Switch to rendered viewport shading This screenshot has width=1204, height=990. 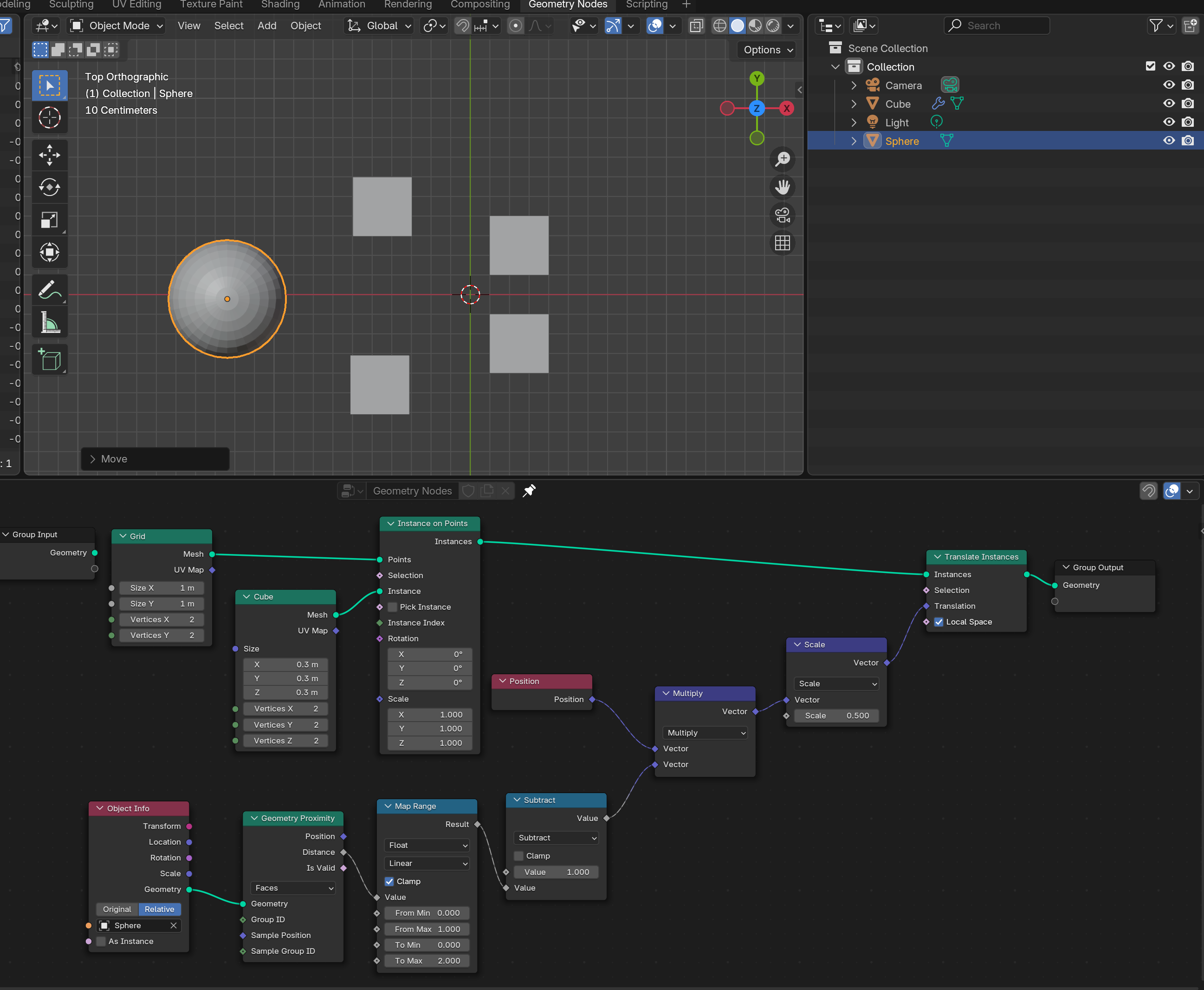click(773, 26)
